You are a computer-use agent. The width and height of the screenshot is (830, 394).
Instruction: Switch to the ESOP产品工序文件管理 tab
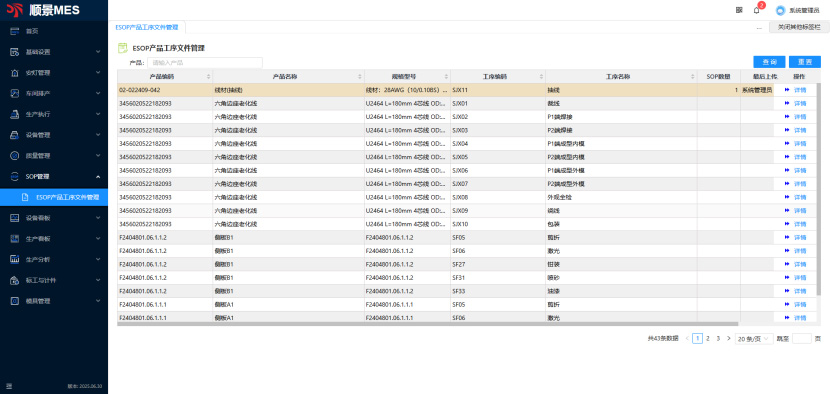click(147, 27)
